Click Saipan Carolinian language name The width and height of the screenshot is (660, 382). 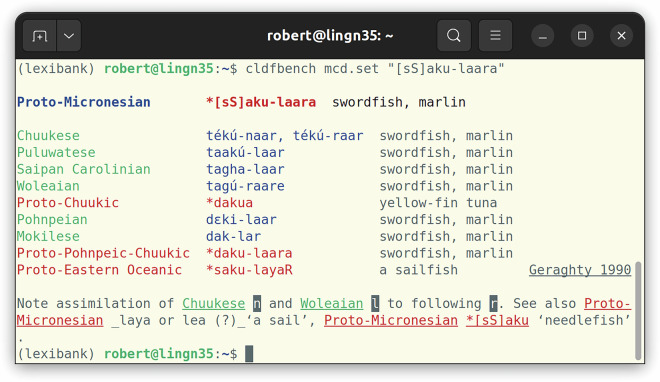point(84,169)
